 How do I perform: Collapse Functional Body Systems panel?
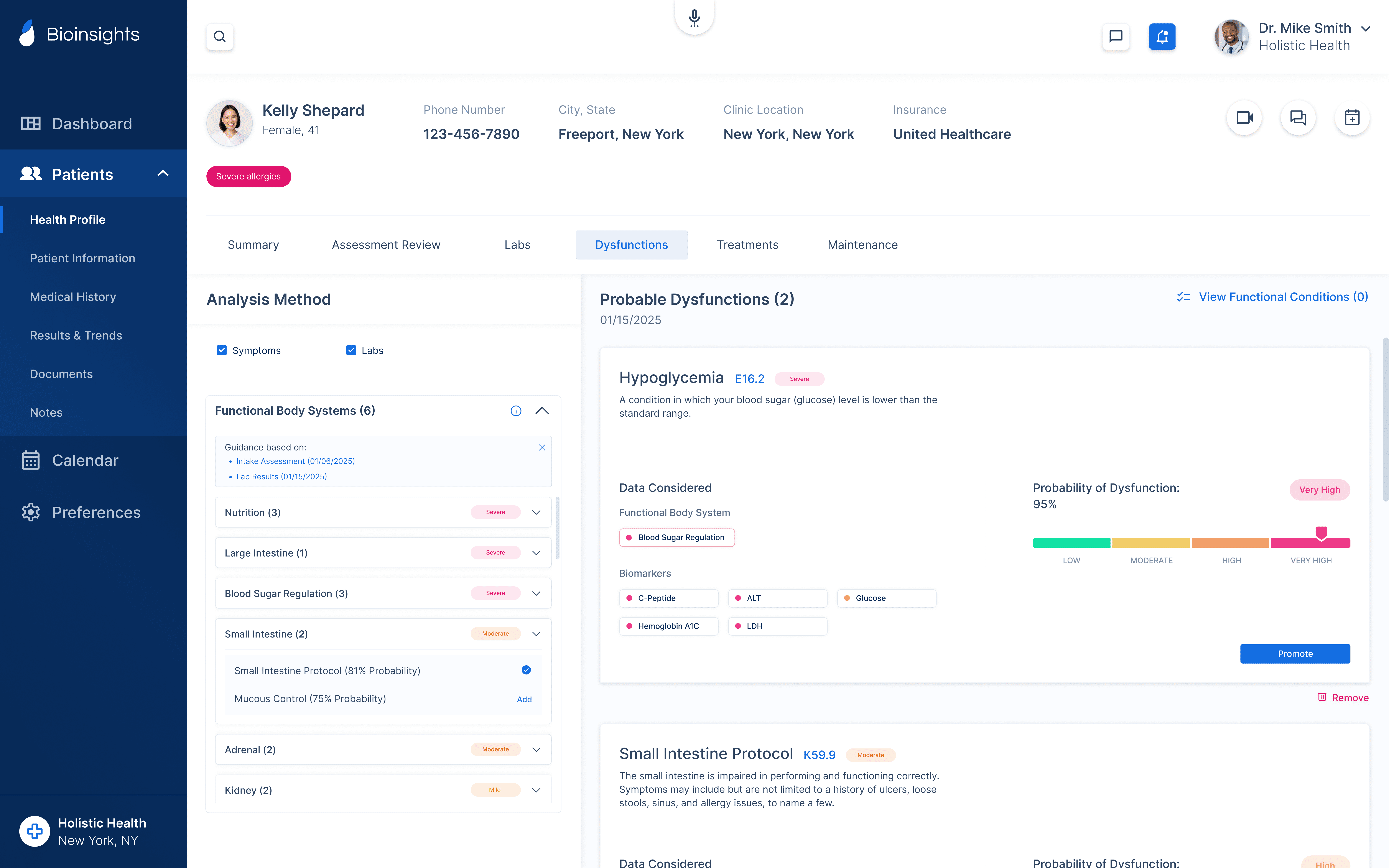pyautogui.click(x=542, y=411)
